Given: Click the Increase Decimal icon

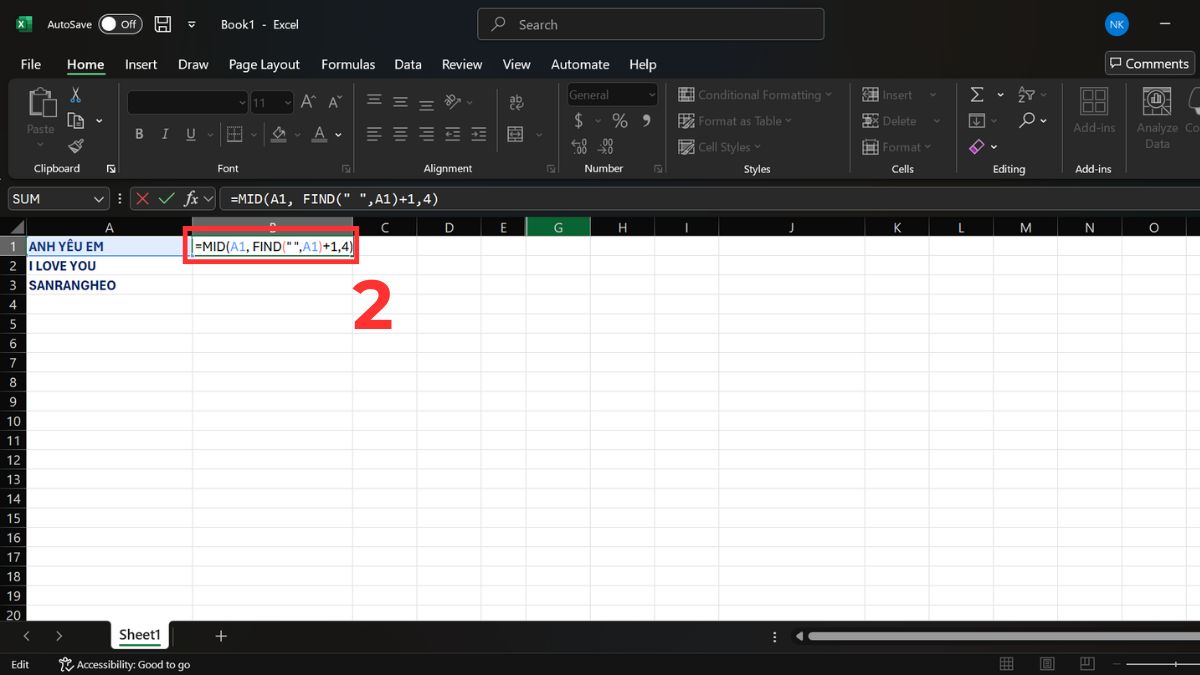Looking at the screenshot, I should [580, 146].
